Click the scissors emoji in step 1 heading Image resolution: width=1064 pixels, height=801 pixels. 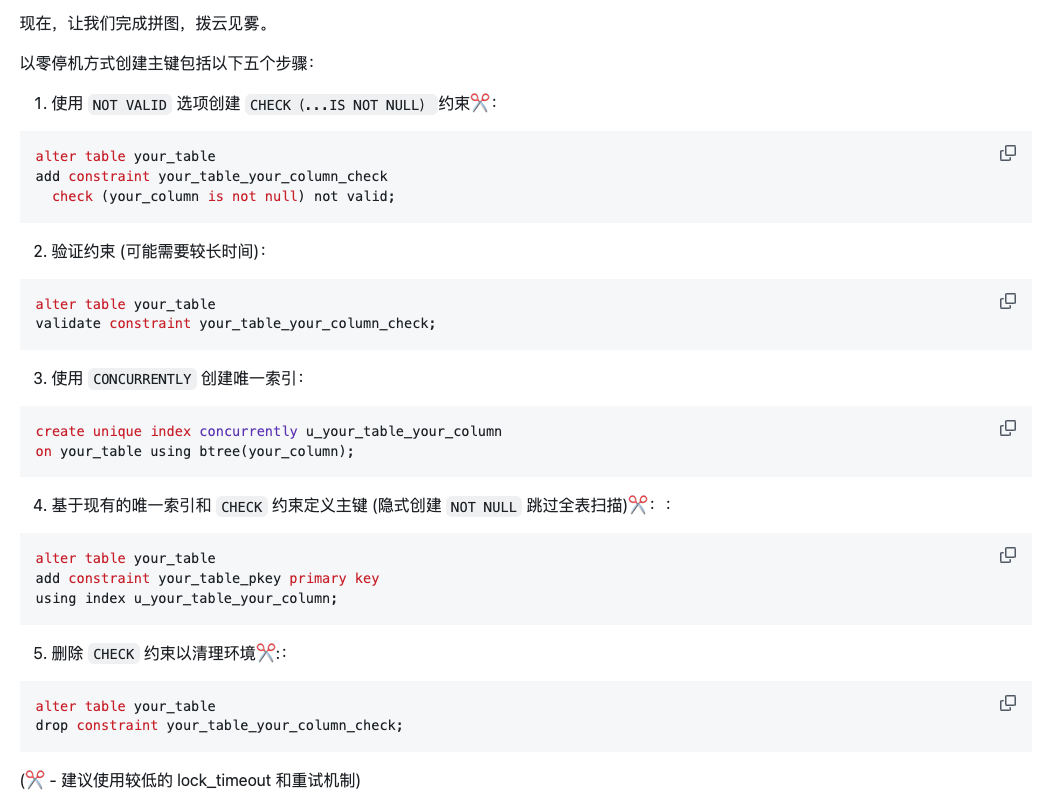pos(480,103)
